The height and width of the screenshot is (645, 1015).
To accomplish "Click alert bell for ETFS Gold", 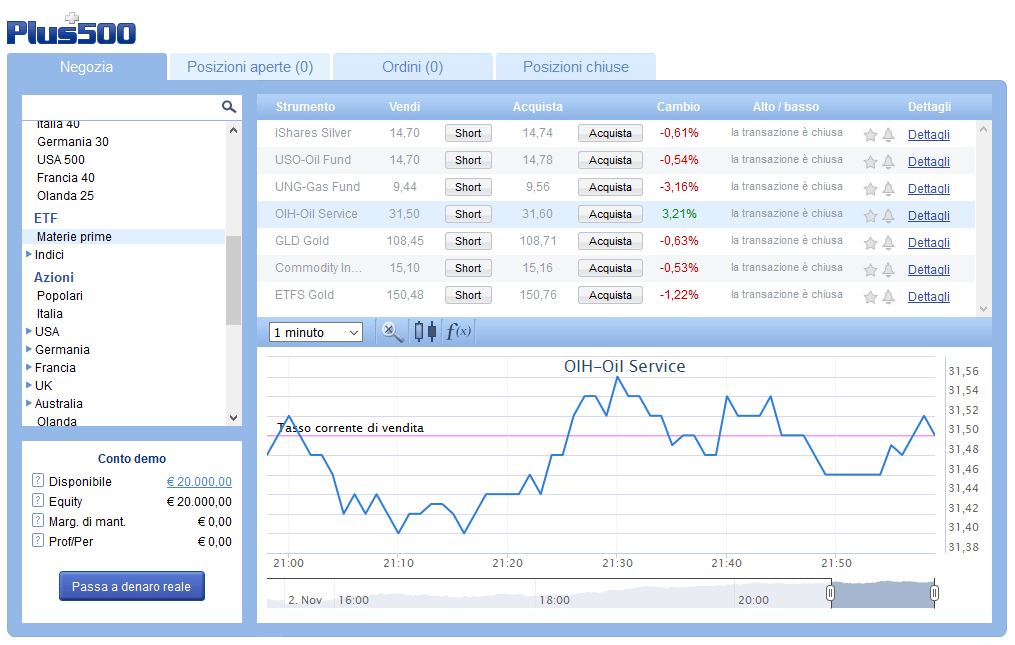I will 888,297.
